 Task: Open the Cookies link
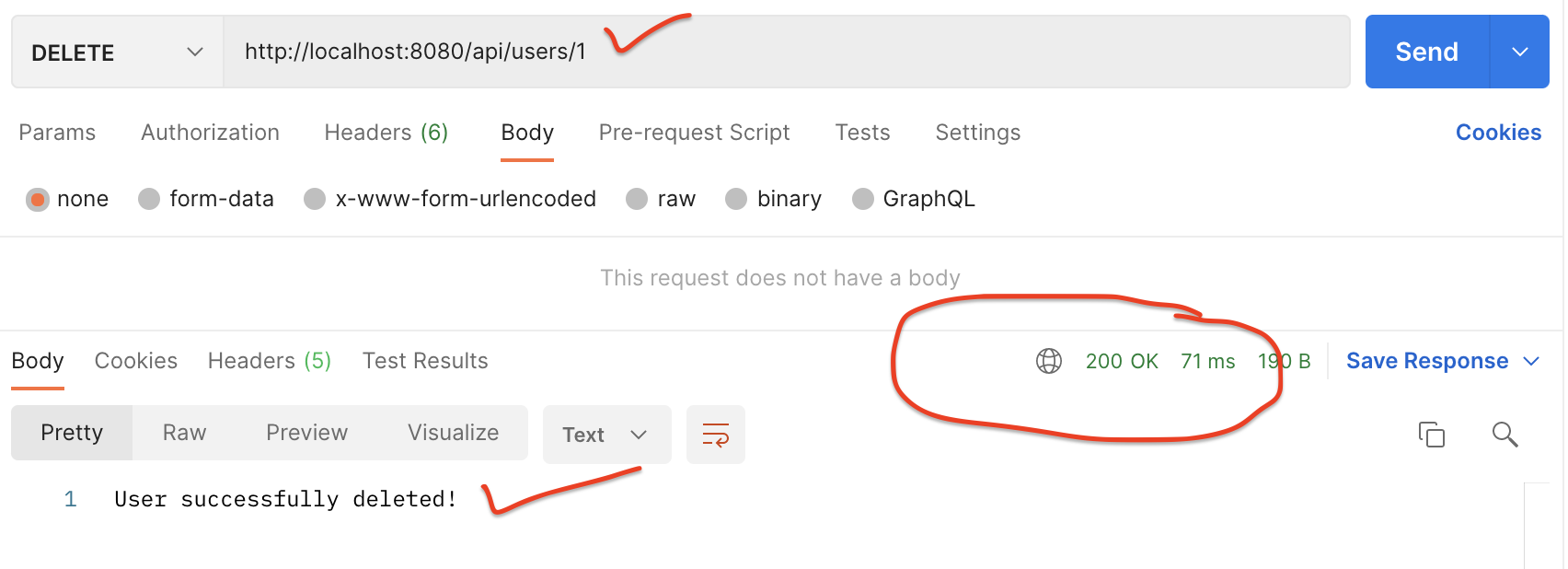pos(1497,133)
